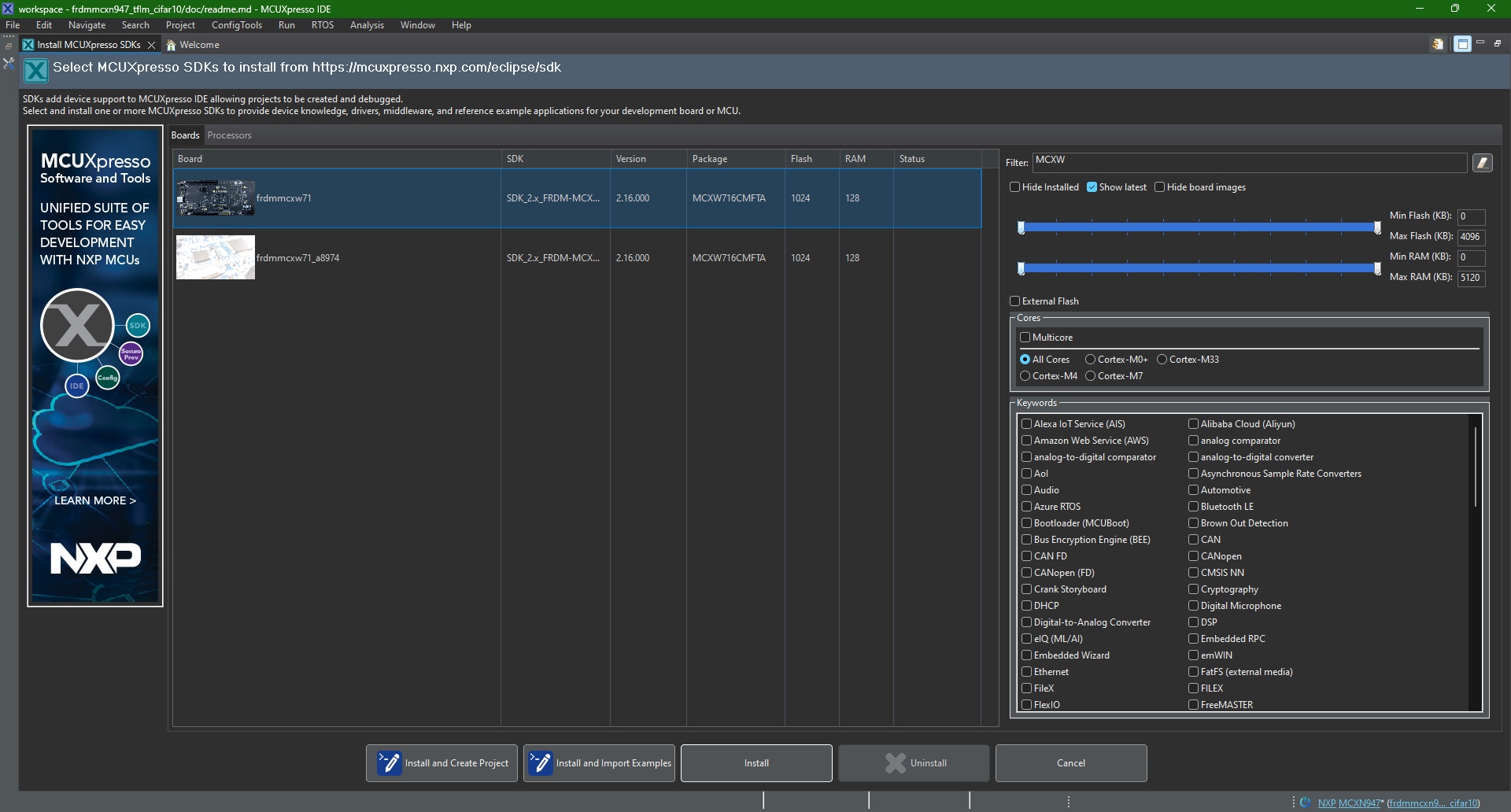Click Install and Import Examples button

(x=599, y=763)
